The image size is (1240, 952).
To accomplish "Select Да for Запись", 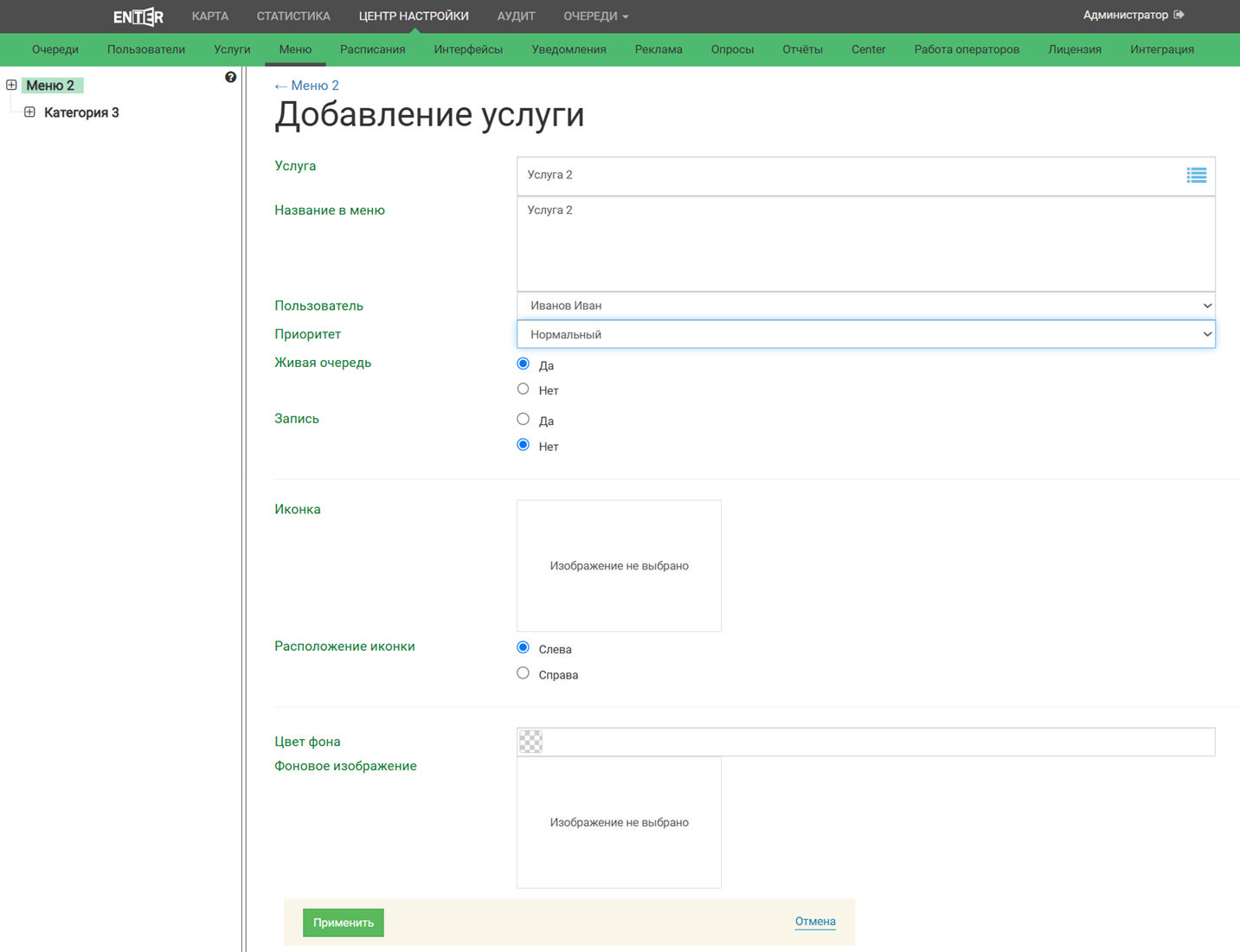I will (523, 420).
